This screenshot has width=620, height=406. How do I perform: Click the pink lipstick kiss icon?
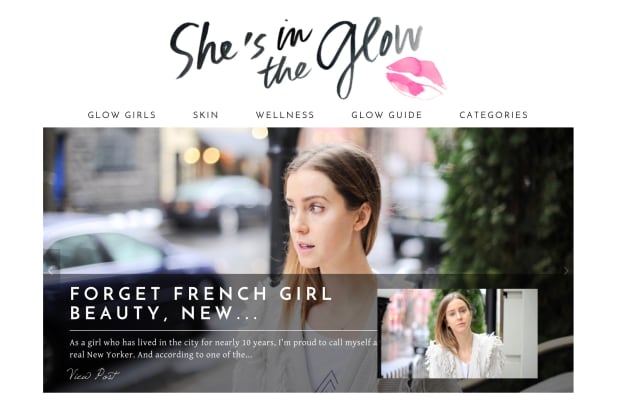(x=415, y=77)
